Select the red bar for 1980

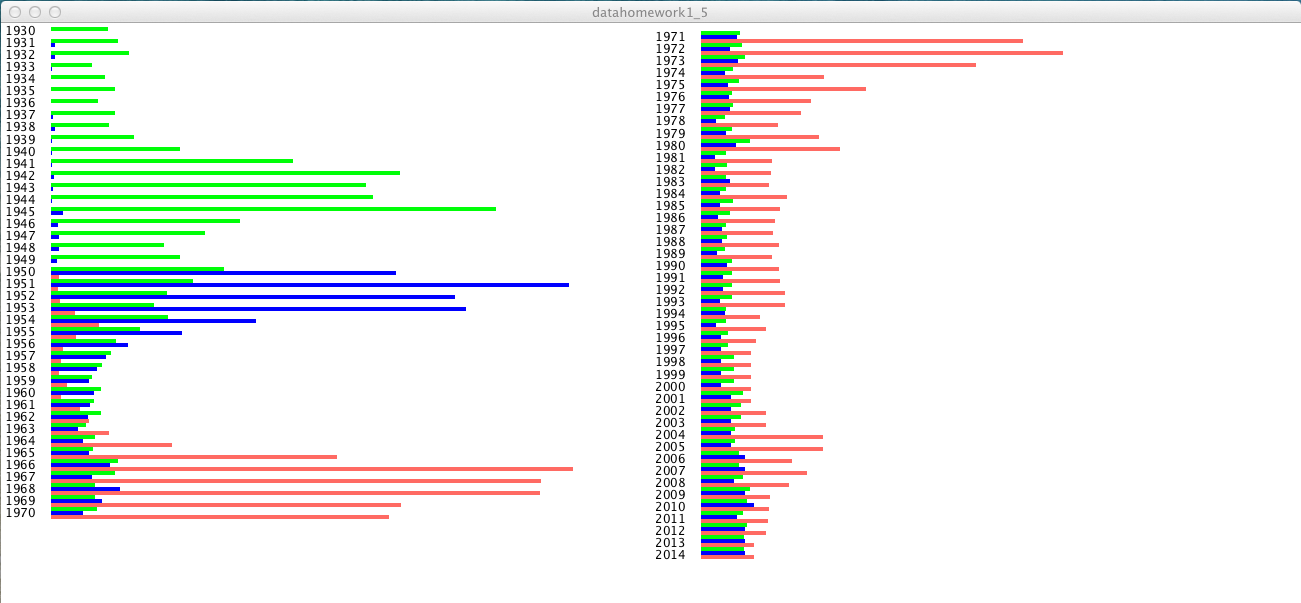coord(800,149)
